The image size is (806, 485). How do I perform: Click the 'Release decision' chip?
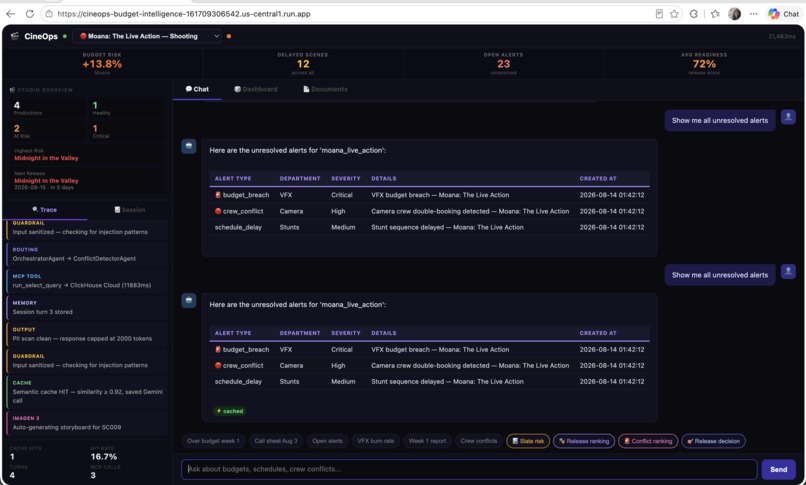(x=713, y=441)
